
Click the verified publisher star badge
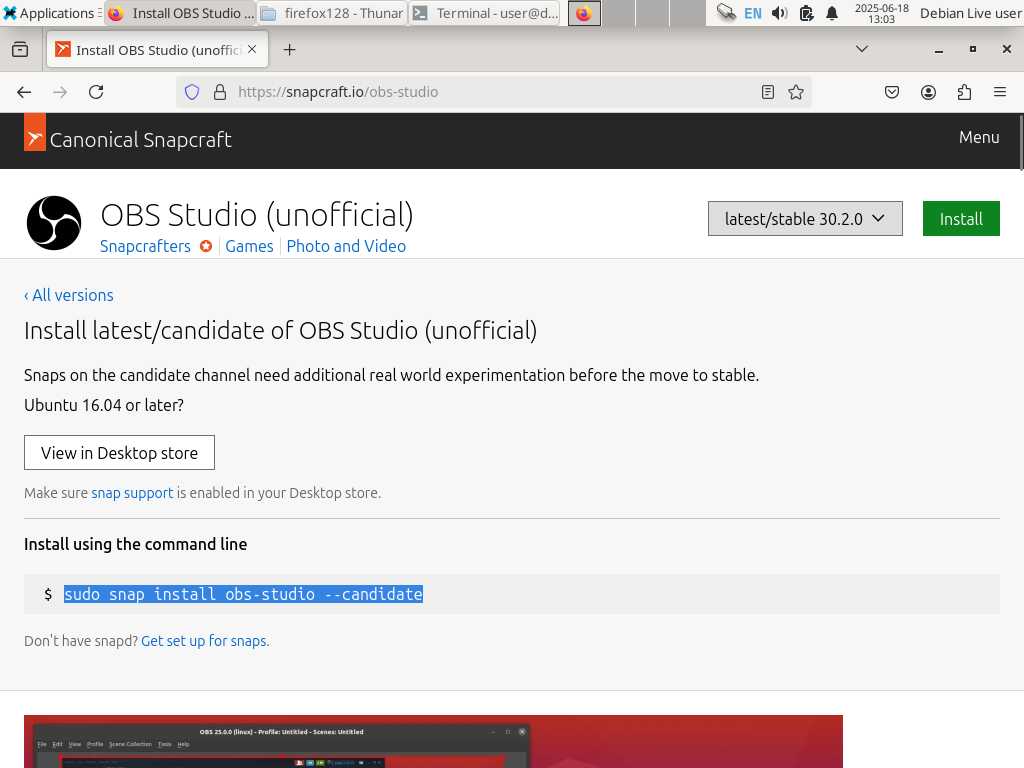[206, 246]
